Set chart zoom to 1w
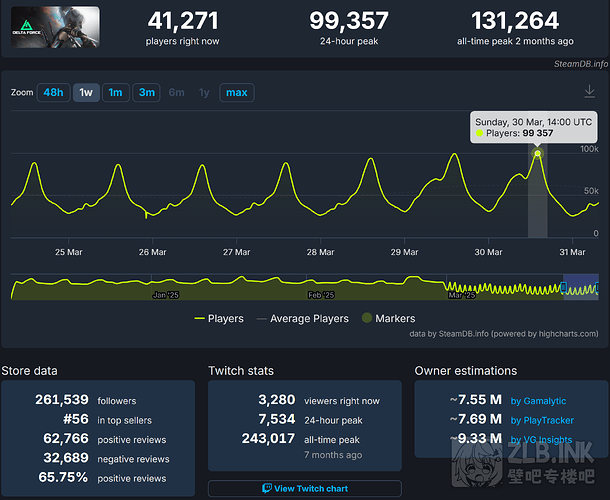 tap(86, 93)
